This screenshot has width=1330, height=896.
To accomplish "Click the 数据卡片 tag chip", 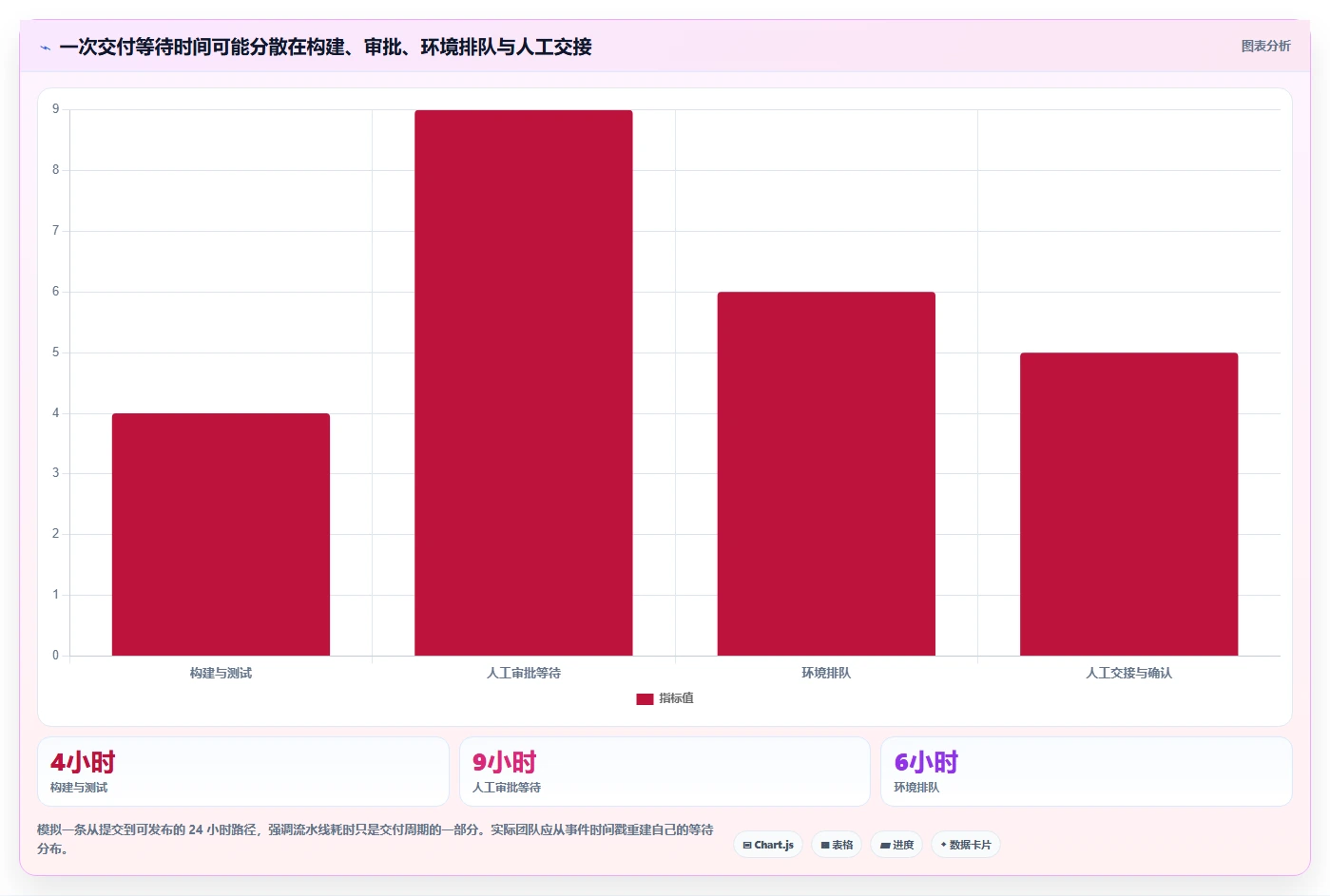I will pyautogui.click(x=966, y=845).
